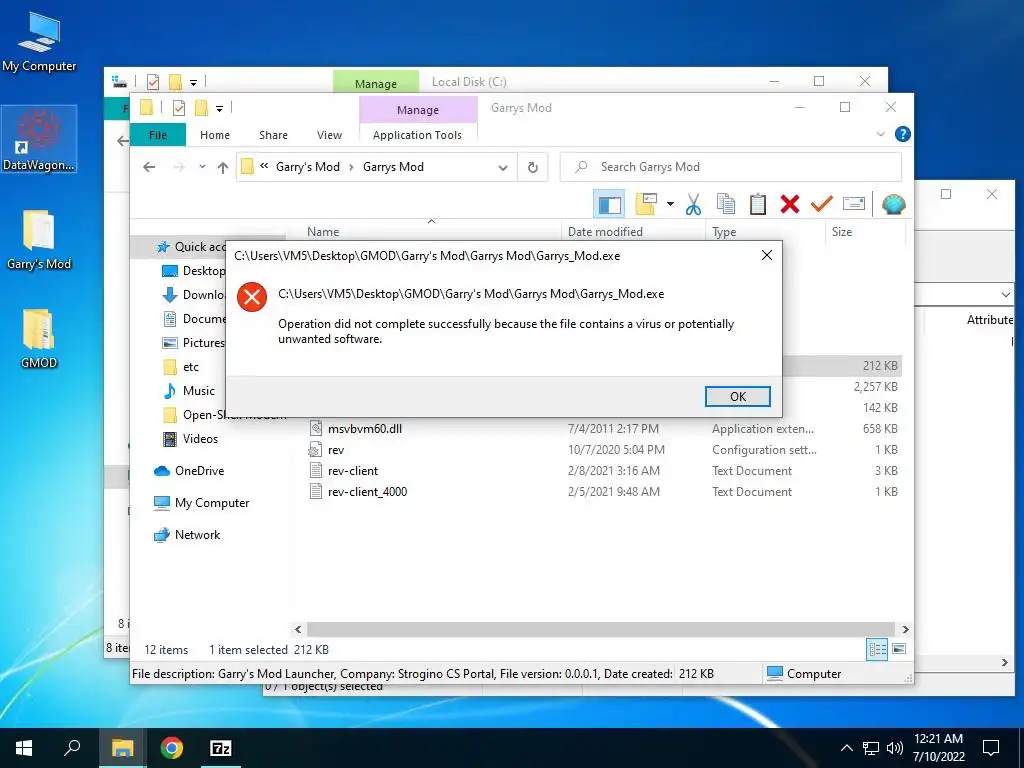This screenshot has height=768, width=1024.
Task: Open taskbar search magnifier
Action: [x=72, y=748]
